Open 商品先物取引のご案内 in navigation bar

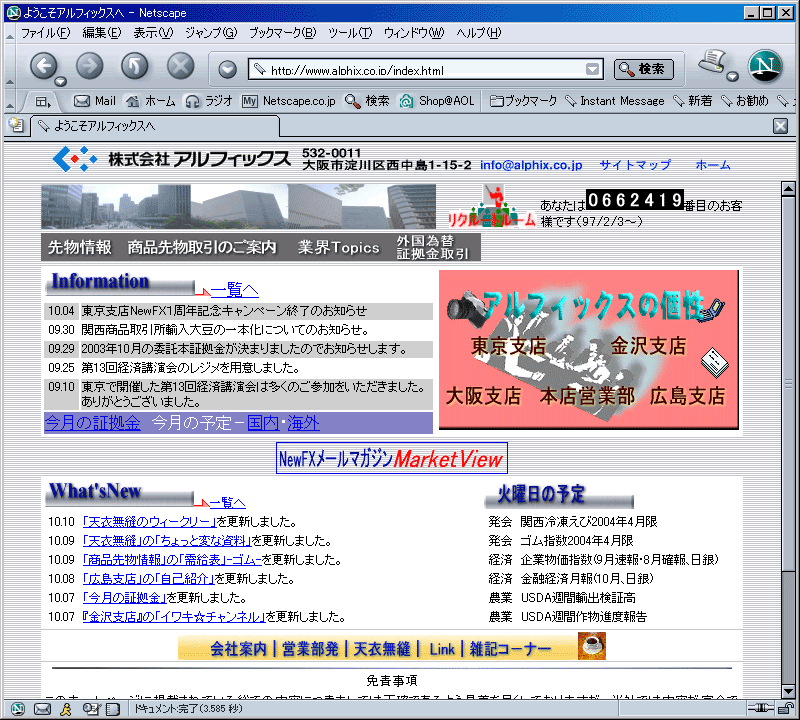pos(202,247)
